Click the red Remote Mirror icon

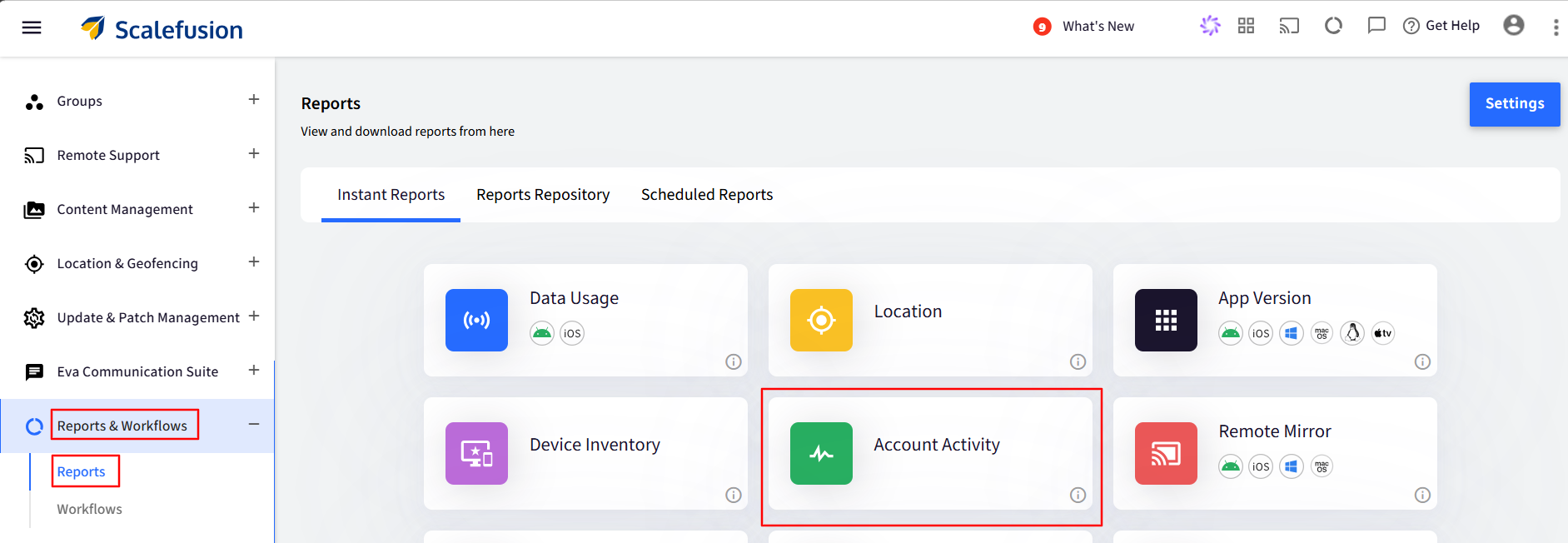point(1166,453)
